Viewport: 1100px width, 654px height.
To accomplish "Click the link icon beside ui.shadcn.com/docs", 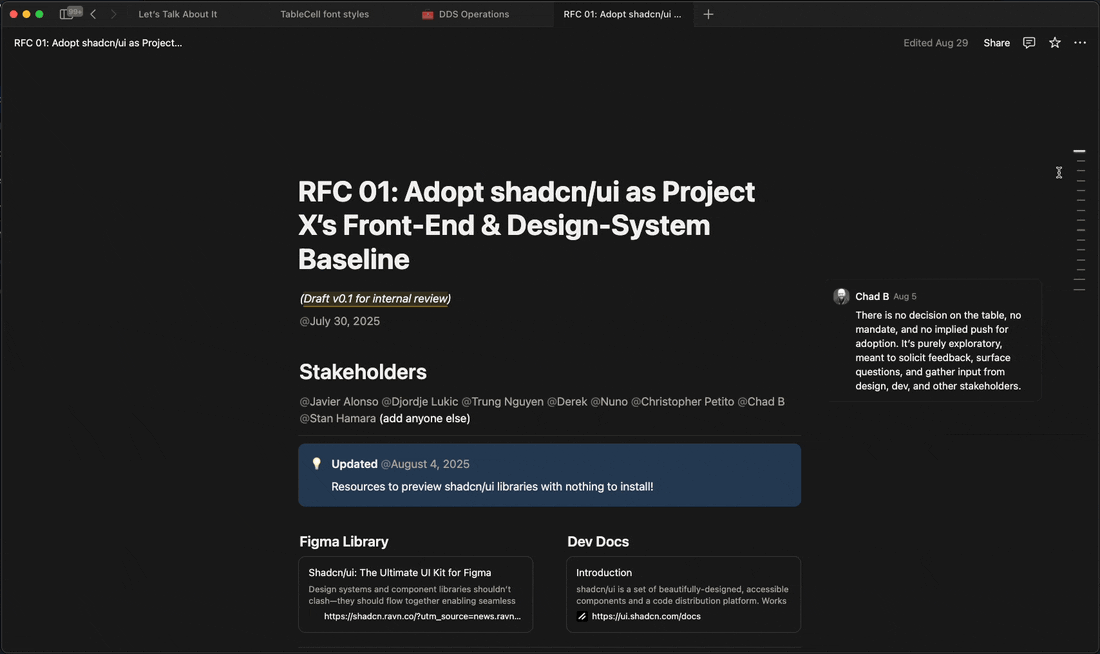I will pyautogui.click(x=582, y=616).
